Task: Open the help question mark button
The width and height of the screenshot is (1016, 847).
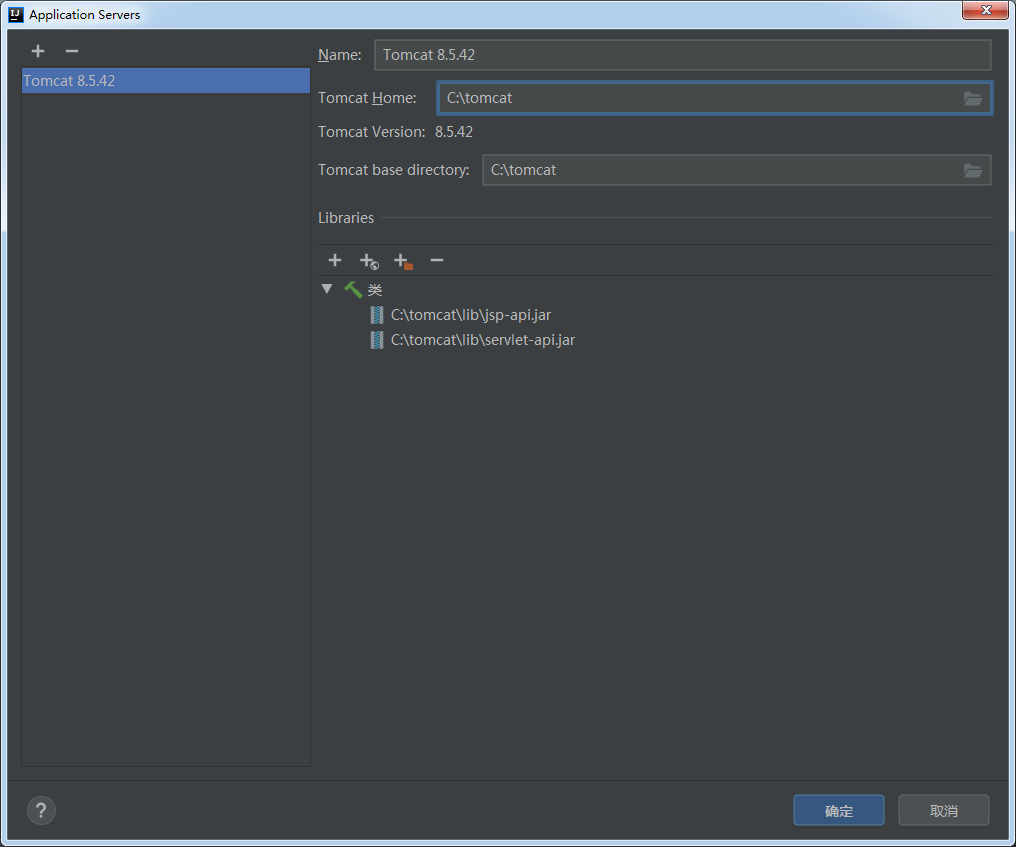Action: pyautogui.click(x=41, y=810)
